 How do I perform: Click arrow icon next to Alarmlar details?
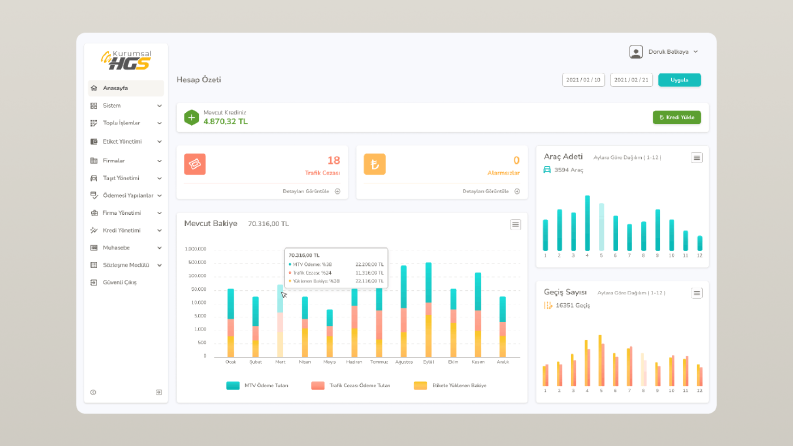pos(517,191)
